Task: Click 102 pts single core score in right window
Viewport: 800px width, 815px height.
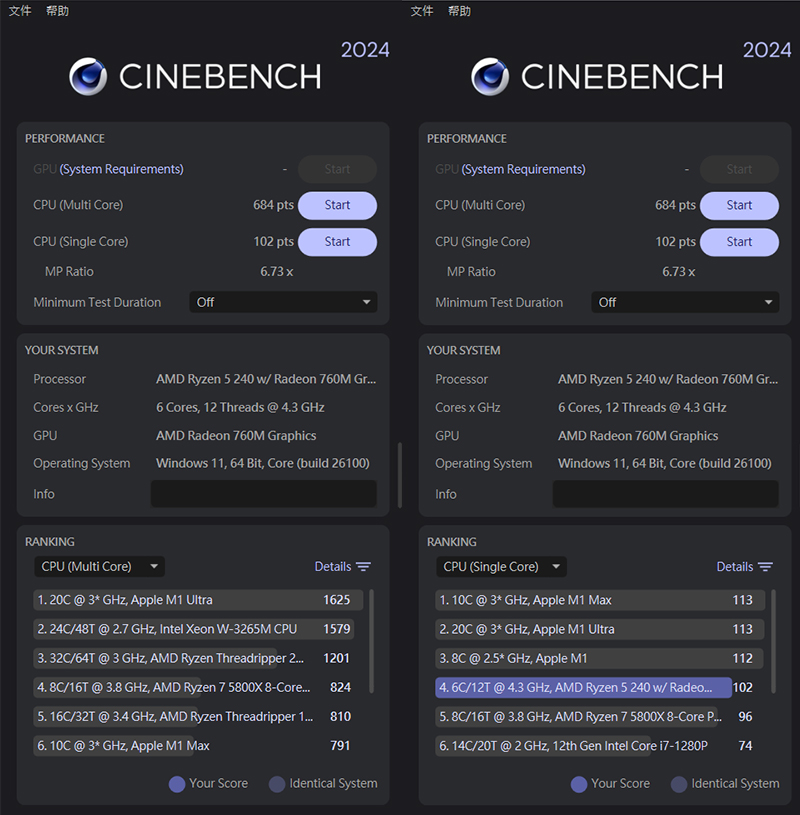Action: pos(675,242)
